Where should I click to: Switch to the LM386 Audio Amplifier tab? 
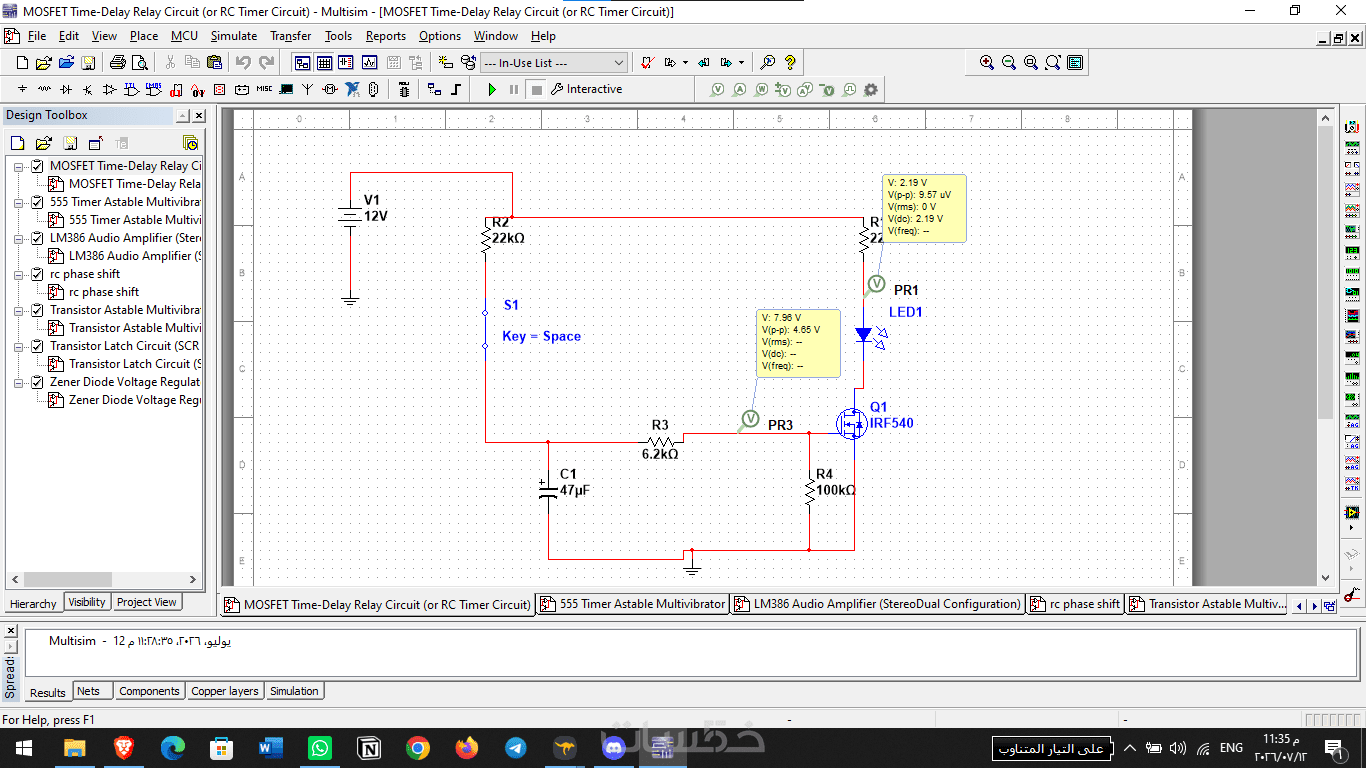coord(878,604)
